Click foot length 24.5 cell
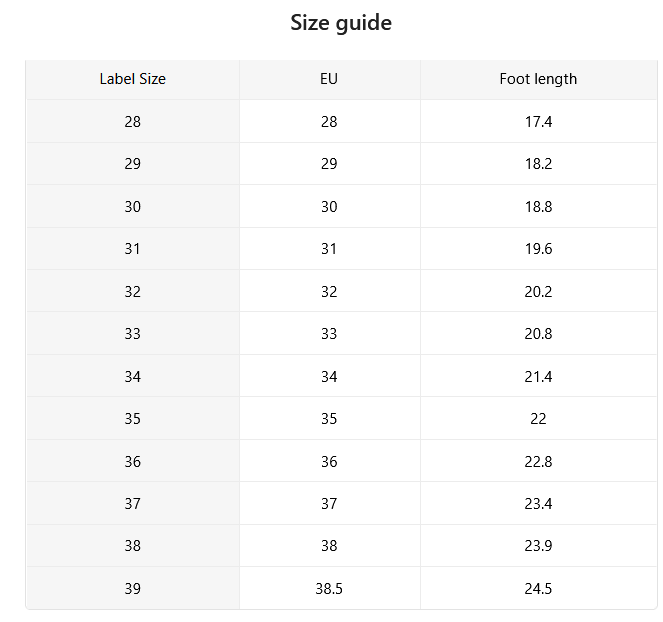 (538, 589)
